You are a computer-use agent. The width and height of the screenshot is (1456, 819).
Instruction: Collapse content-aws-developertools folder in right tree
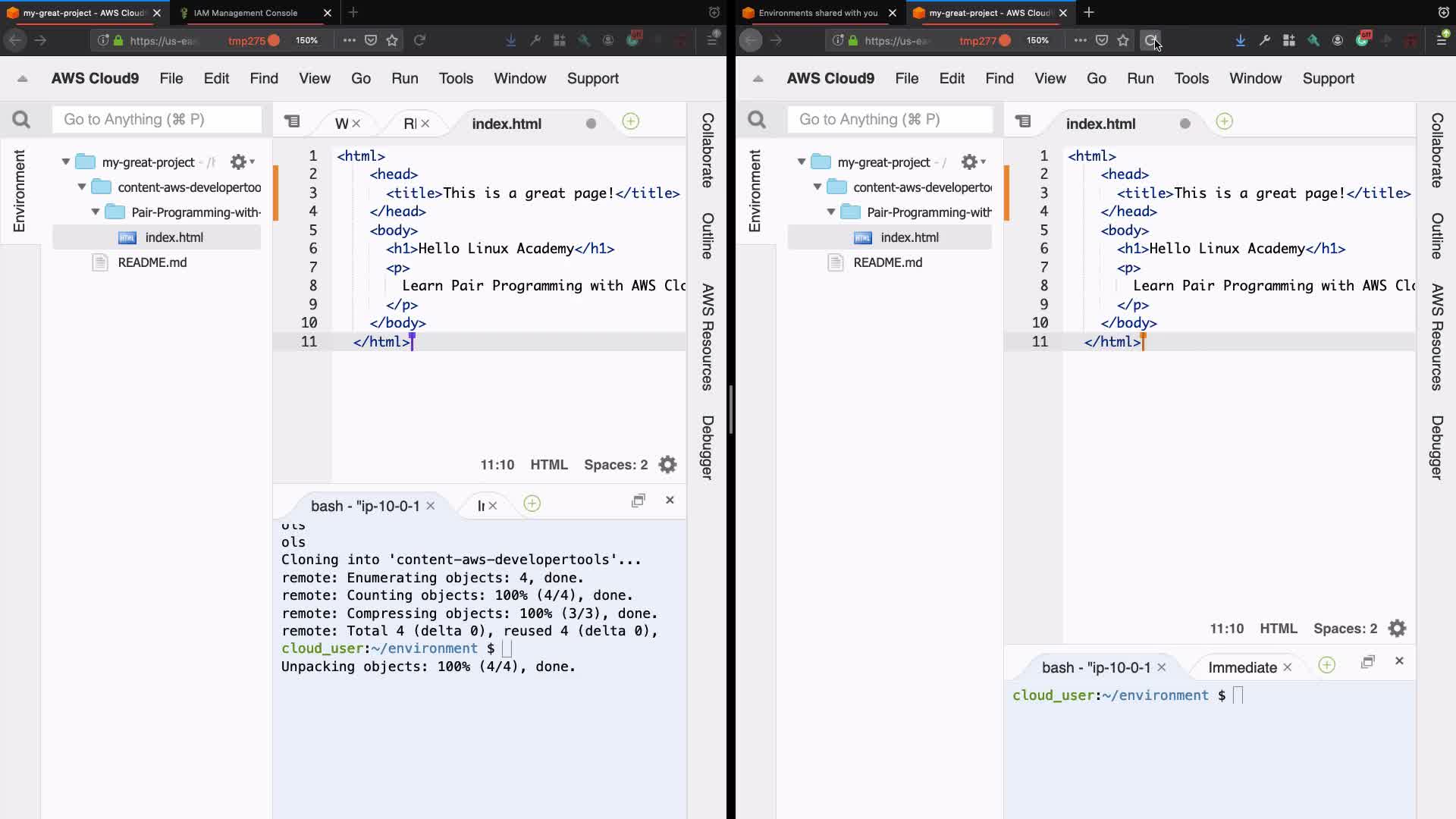coord(817,187)
